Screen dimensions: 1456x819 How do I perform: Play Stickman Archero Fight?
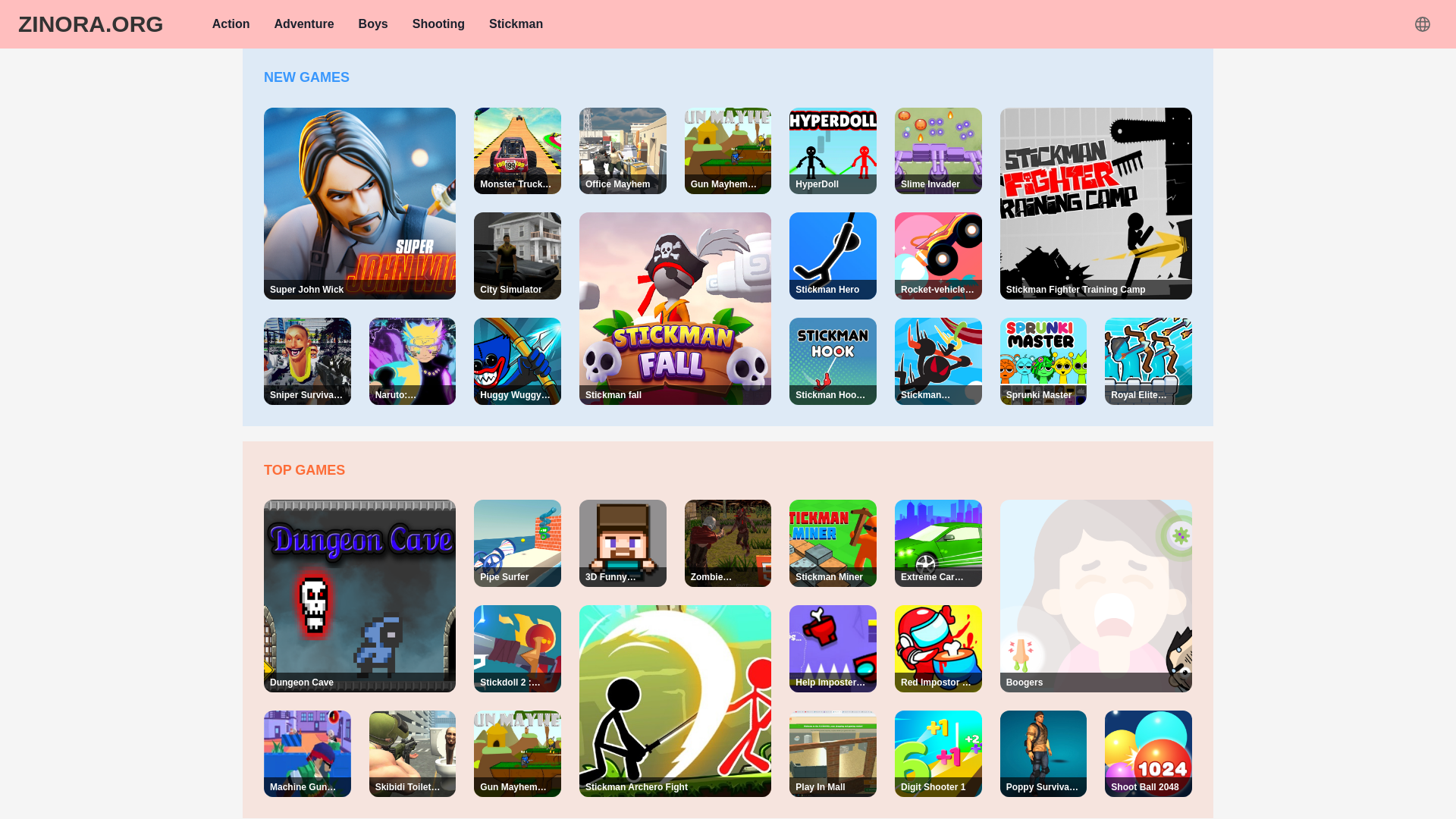click(675, 701)
